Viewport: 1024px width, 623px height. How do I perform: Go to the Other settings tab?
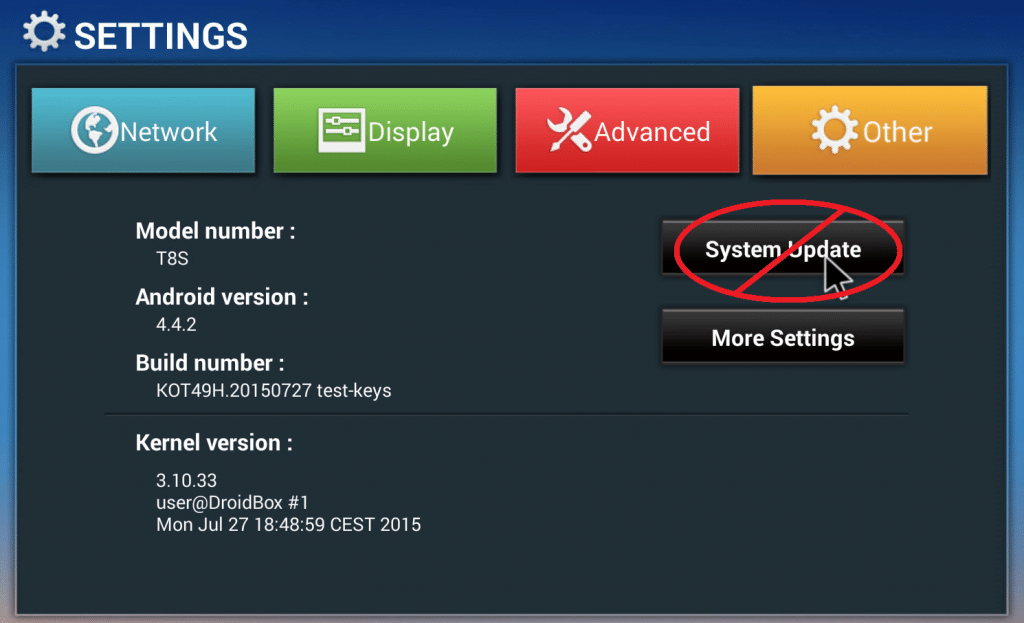click(870, 131)
